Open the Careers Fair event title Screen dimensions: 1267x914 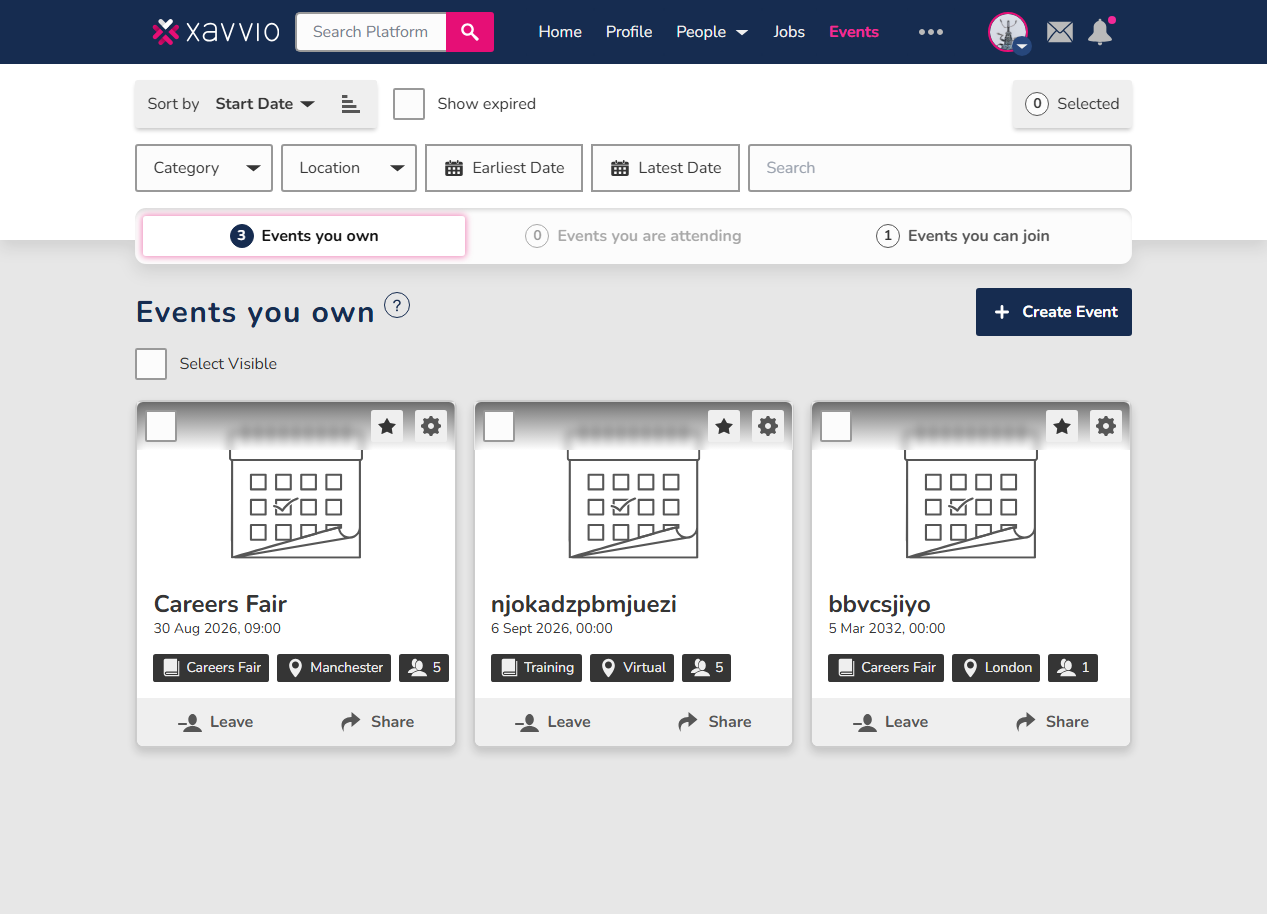click(x=220, y=604)
